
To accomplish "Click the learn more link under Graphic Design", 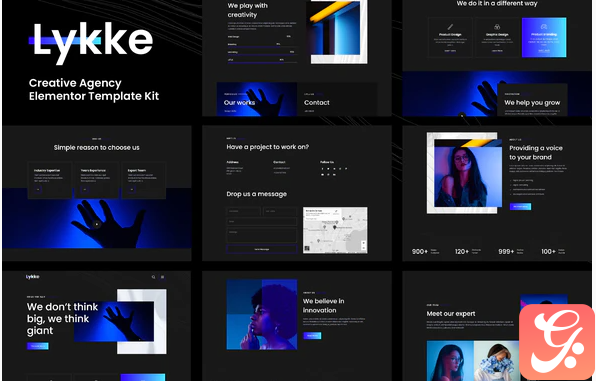I will click(497, 51).
